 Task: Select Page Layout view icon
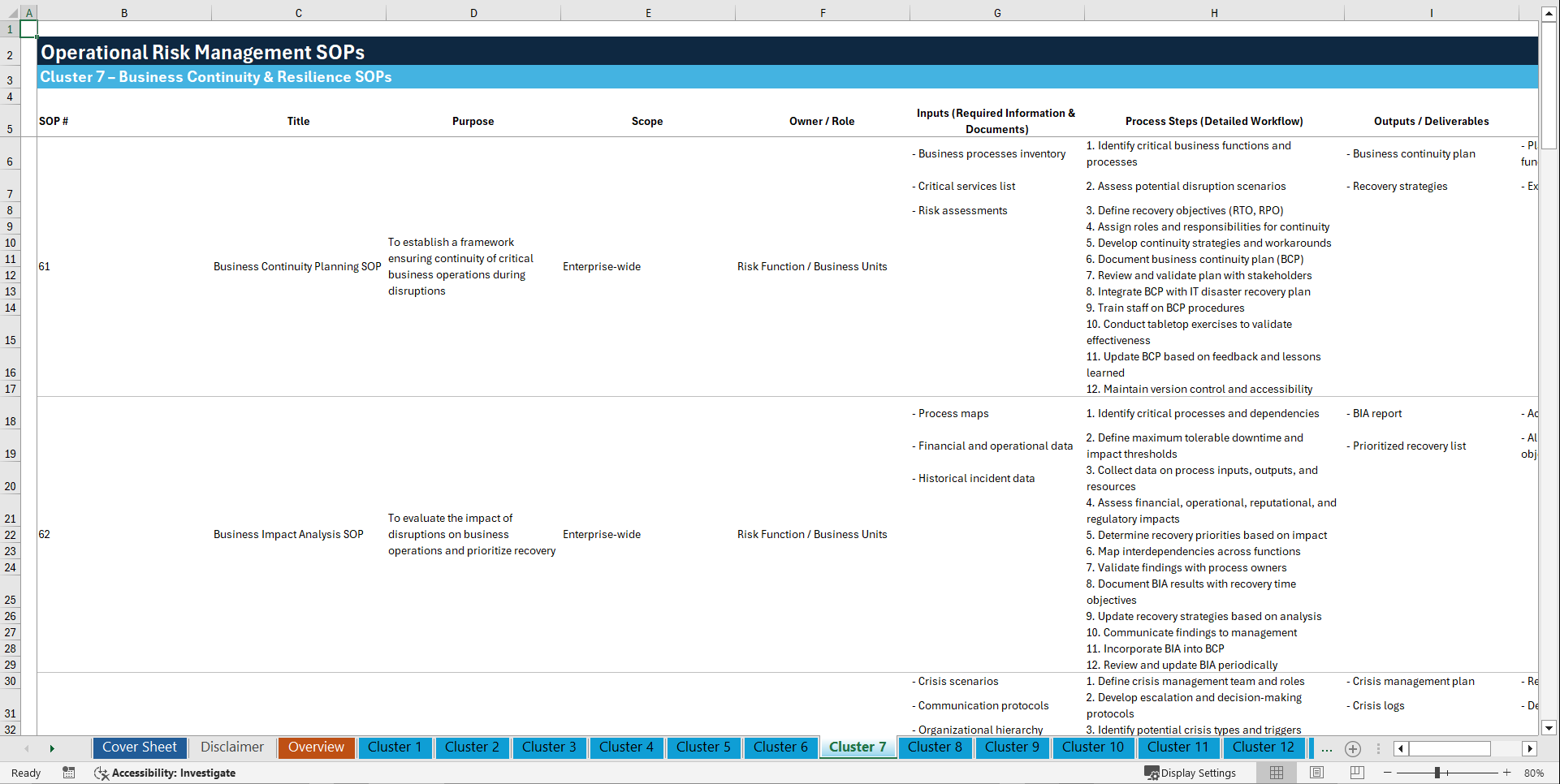pyautogui.click(x=1316, y=773)
